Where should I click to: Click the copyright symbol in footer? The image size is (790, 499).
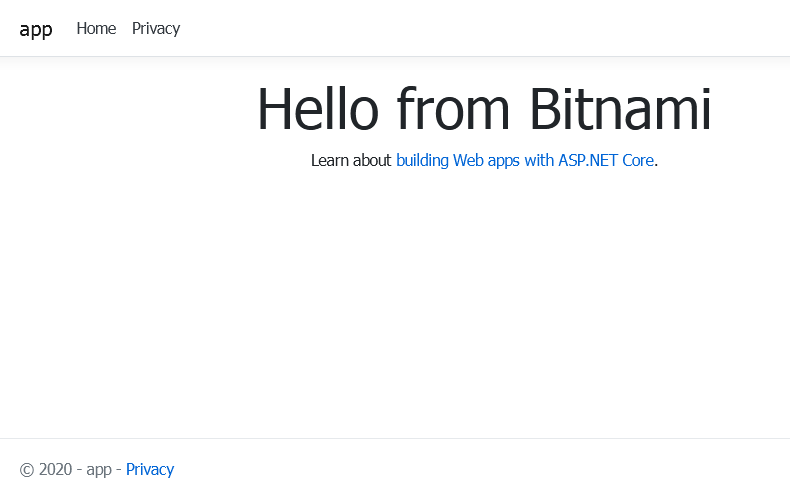point(27,470)
